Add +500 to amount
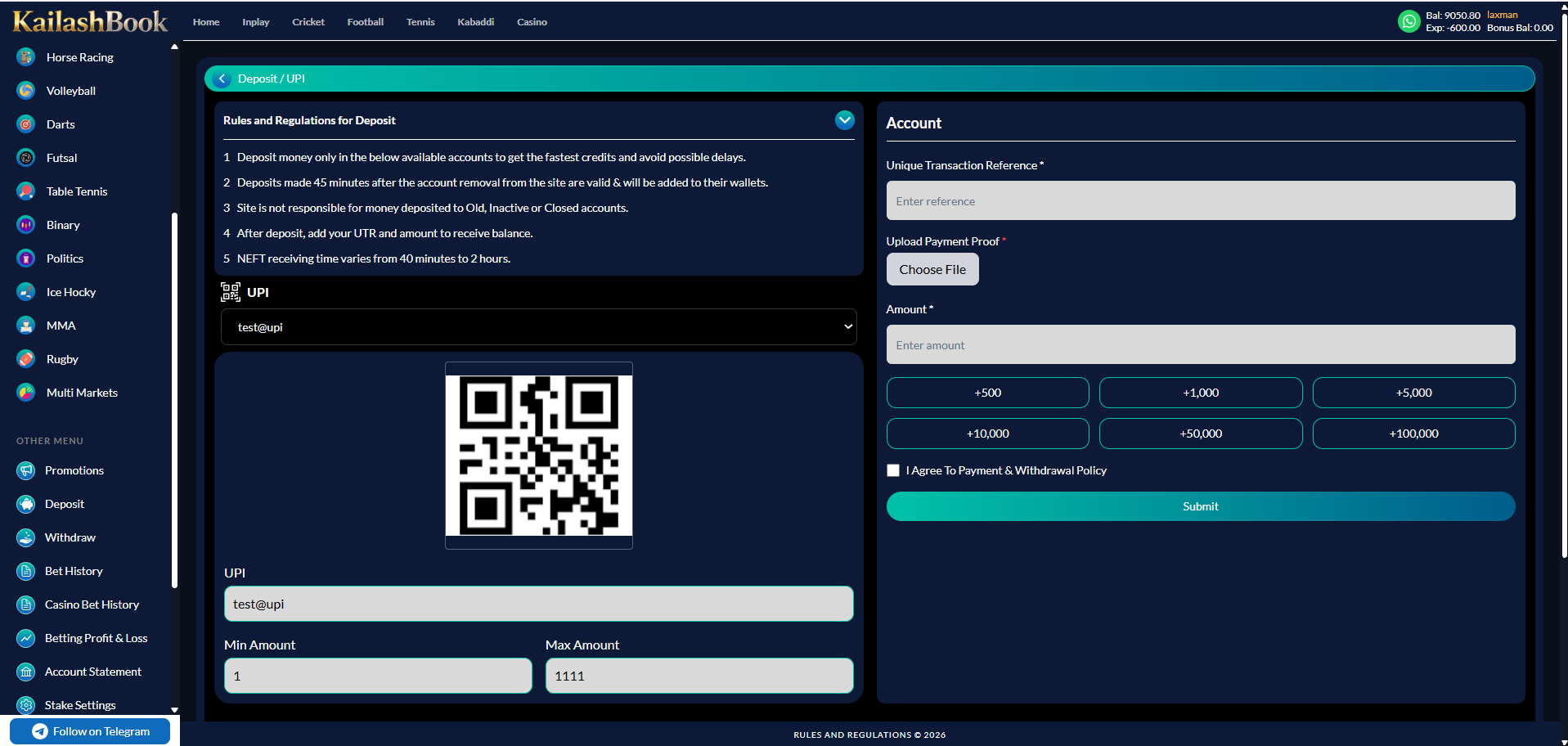This screenshot has width=1568, height=746. pos(988,393)
